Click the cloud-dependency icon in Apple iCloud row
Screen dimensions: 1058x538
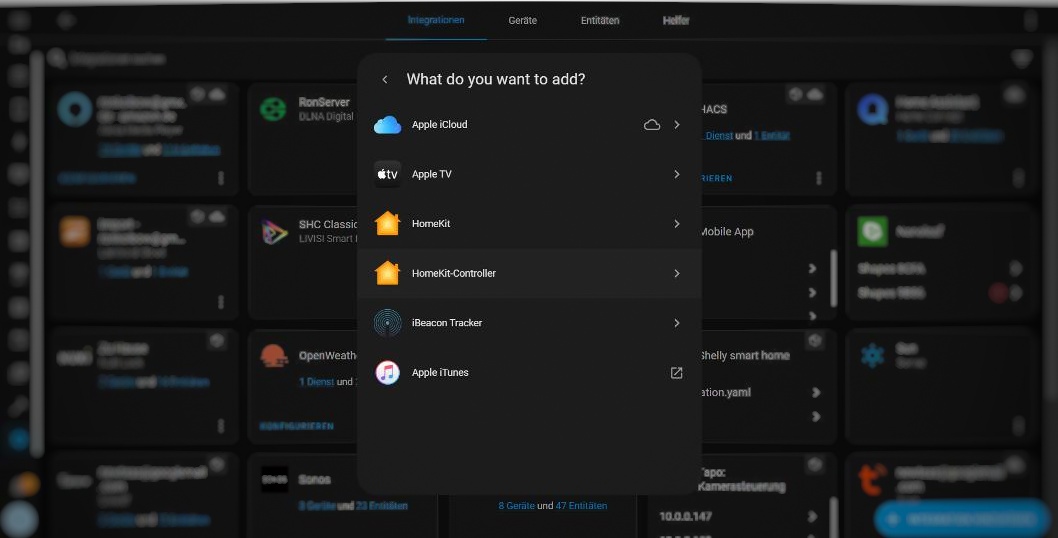point(652,125)
